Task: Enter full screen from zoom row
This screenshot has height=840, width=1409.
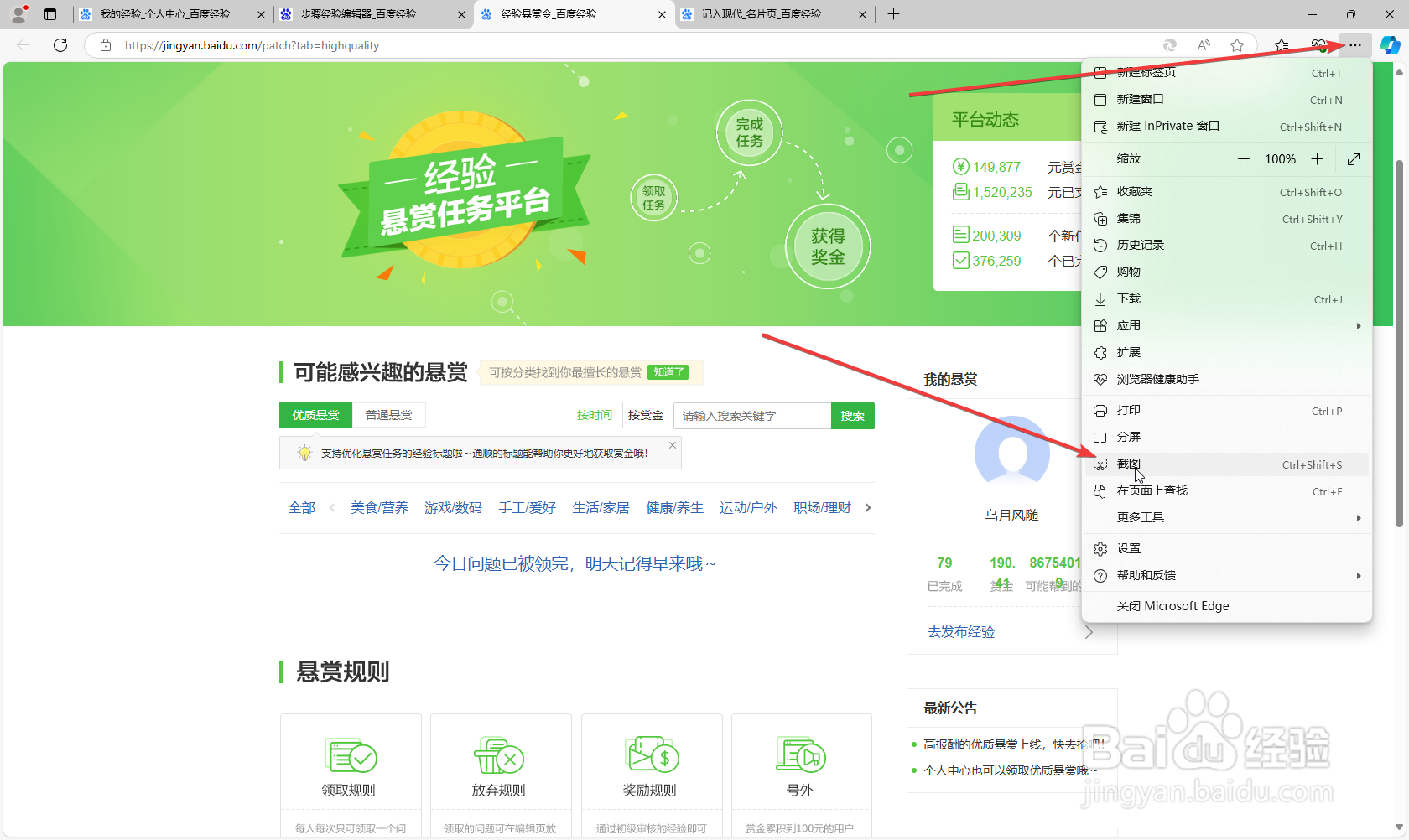Action: pos(1353,159)
